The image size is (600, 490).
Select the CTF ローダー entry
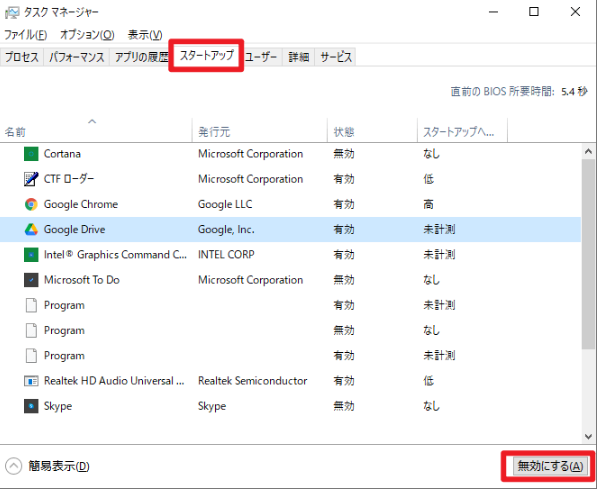click(x=69, y=179)
